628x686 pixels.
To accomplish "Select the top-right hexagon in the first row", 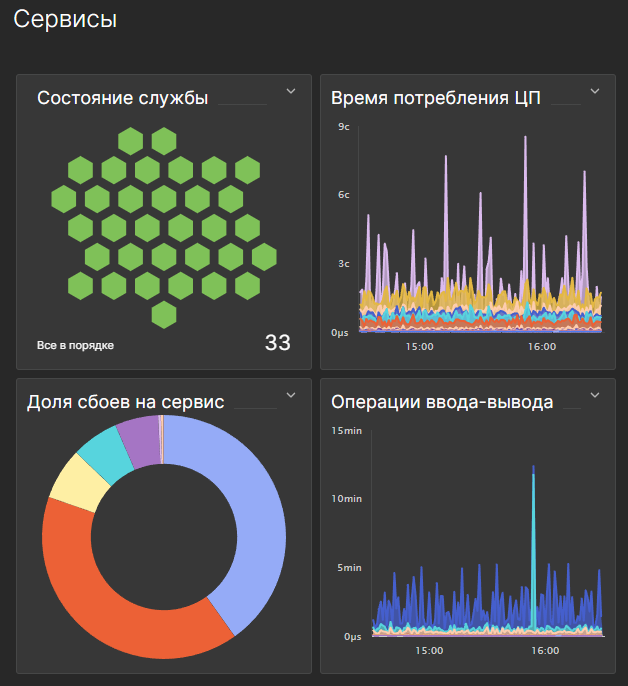I will [x=164, y=141].
